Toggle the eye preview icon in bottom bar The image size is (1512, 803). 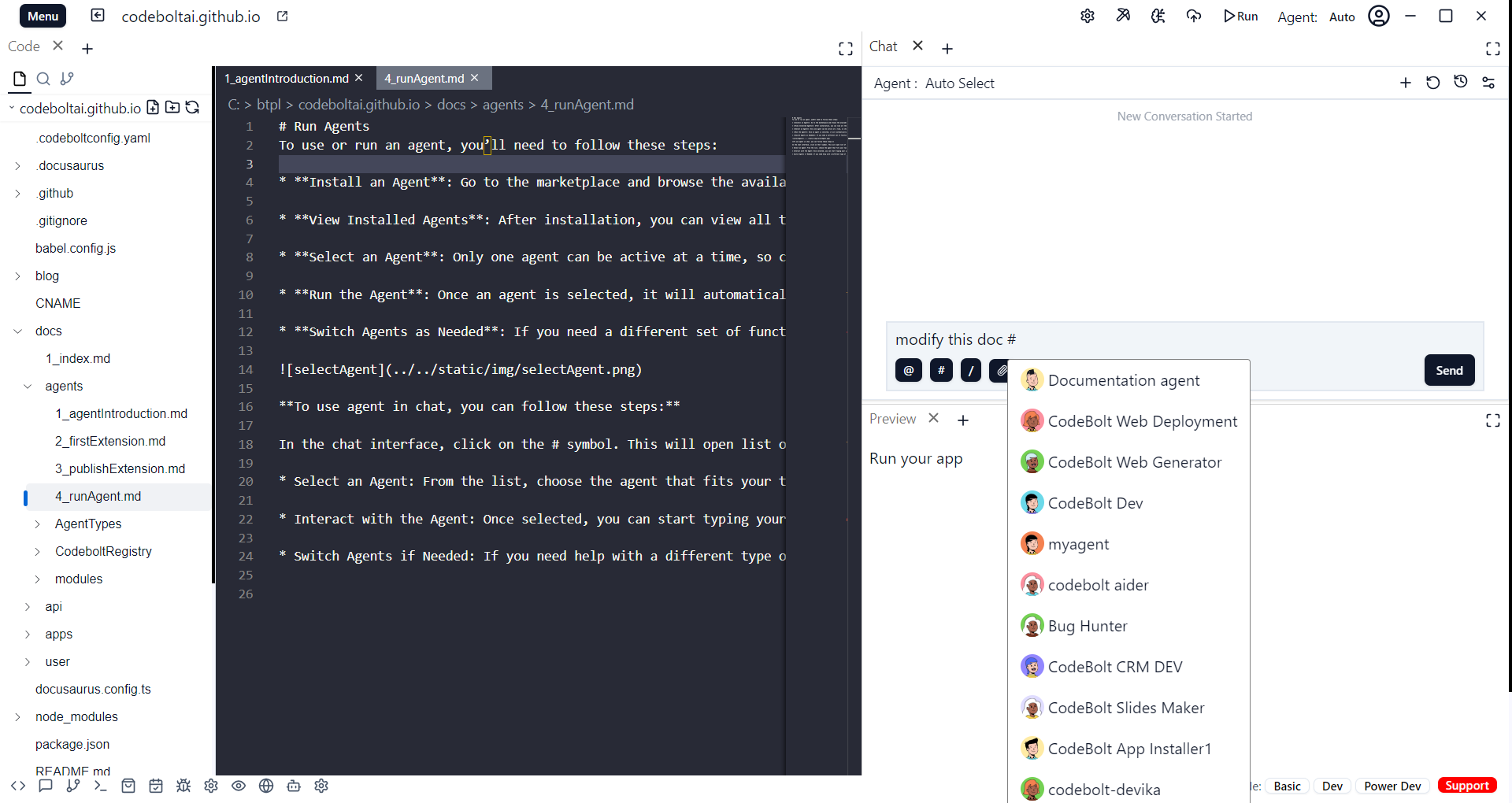[239, 786]
